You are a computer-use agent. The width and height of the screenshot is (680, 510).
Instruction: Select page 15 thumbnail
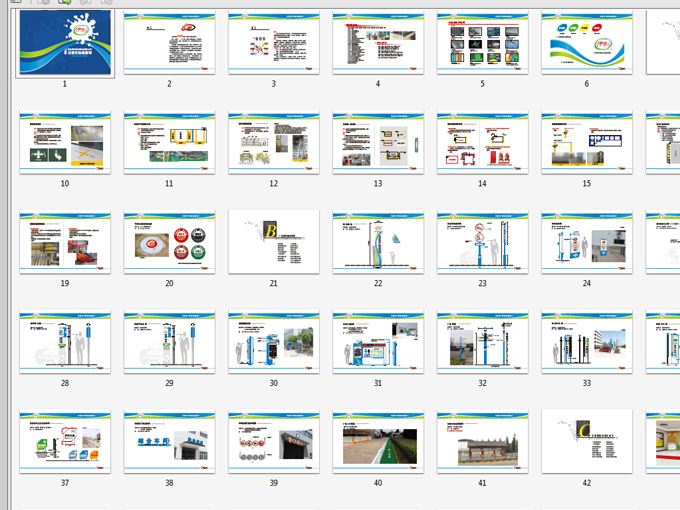click(587, 142)
